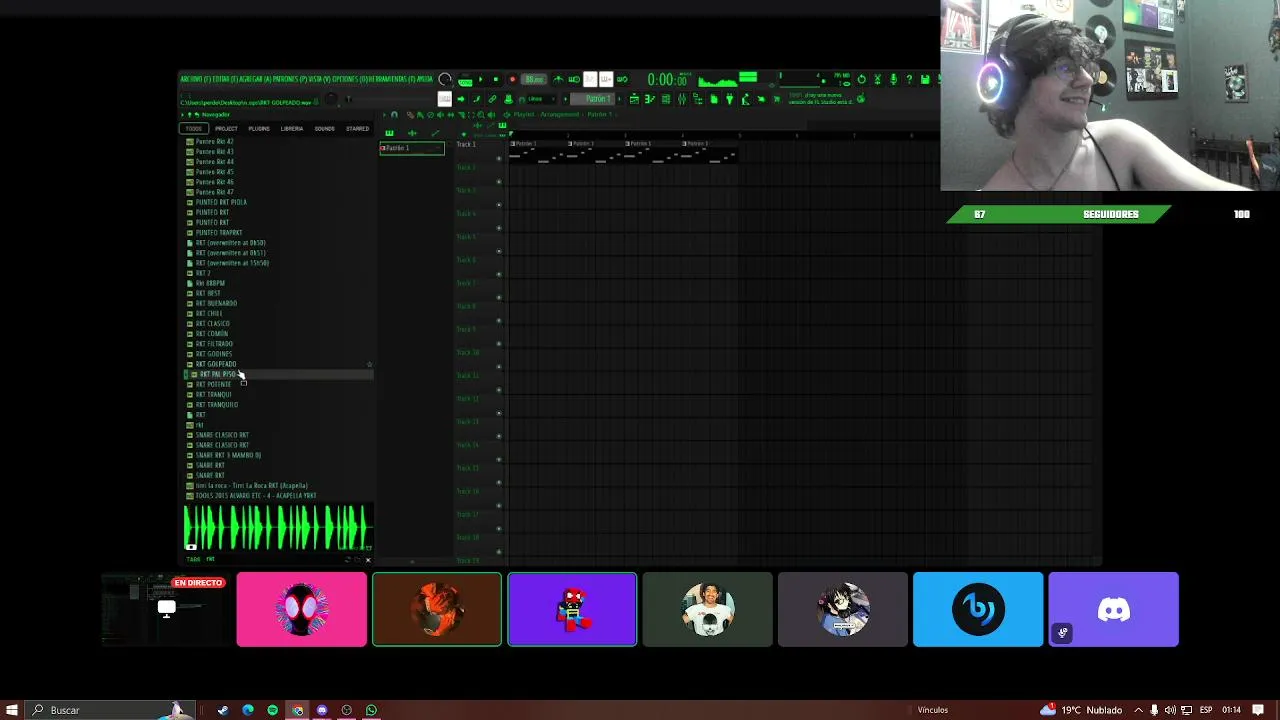Viewport: 1280px width, 720px height.
Task: Expand the PUNTEO RKT PIOLA folder
Action: tap(221, 202)
